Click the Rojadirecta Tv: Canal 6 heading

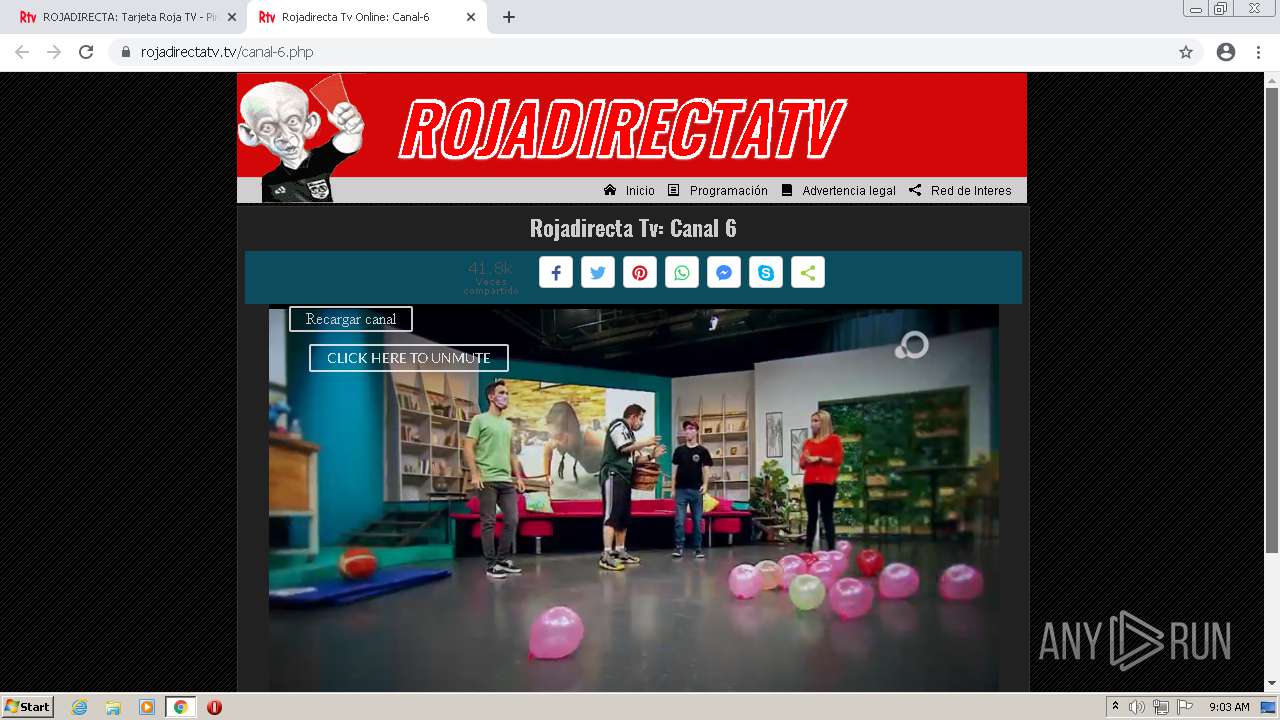(x=633, y=228)
